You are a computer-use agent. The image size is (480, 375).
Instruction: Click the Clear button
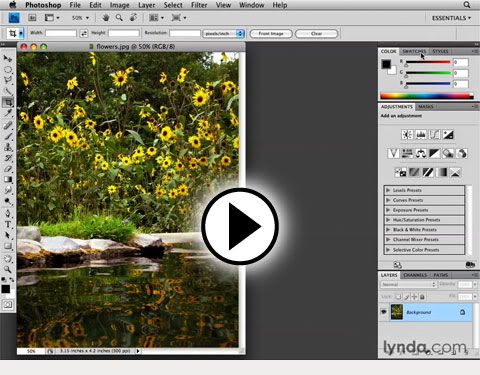click(316, 33)
